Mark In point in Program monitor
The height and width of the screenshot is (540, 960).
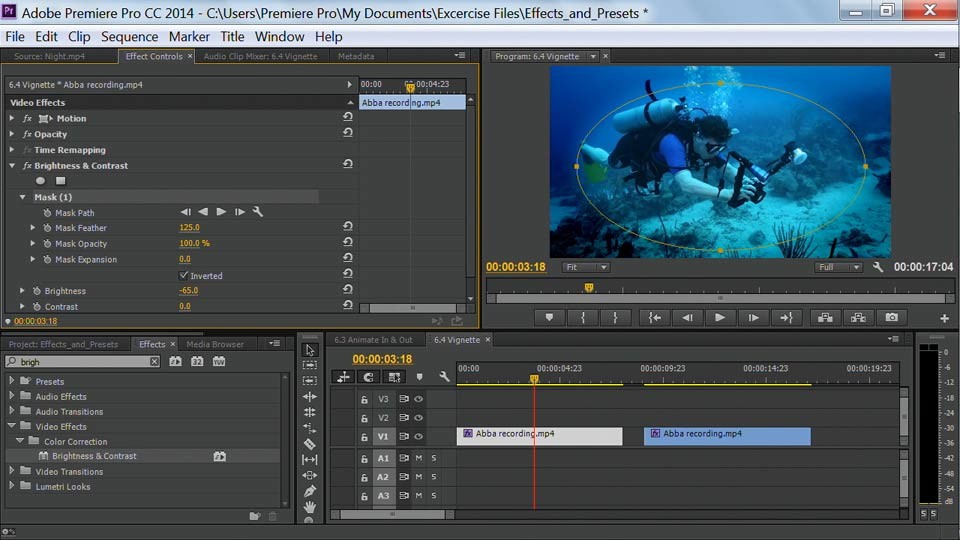click(x=583, y=317)
